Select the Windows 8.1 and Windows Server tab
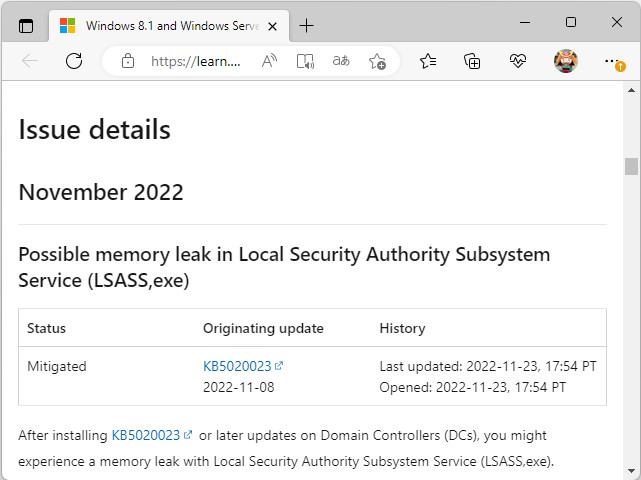 click(x=160, y=25)
